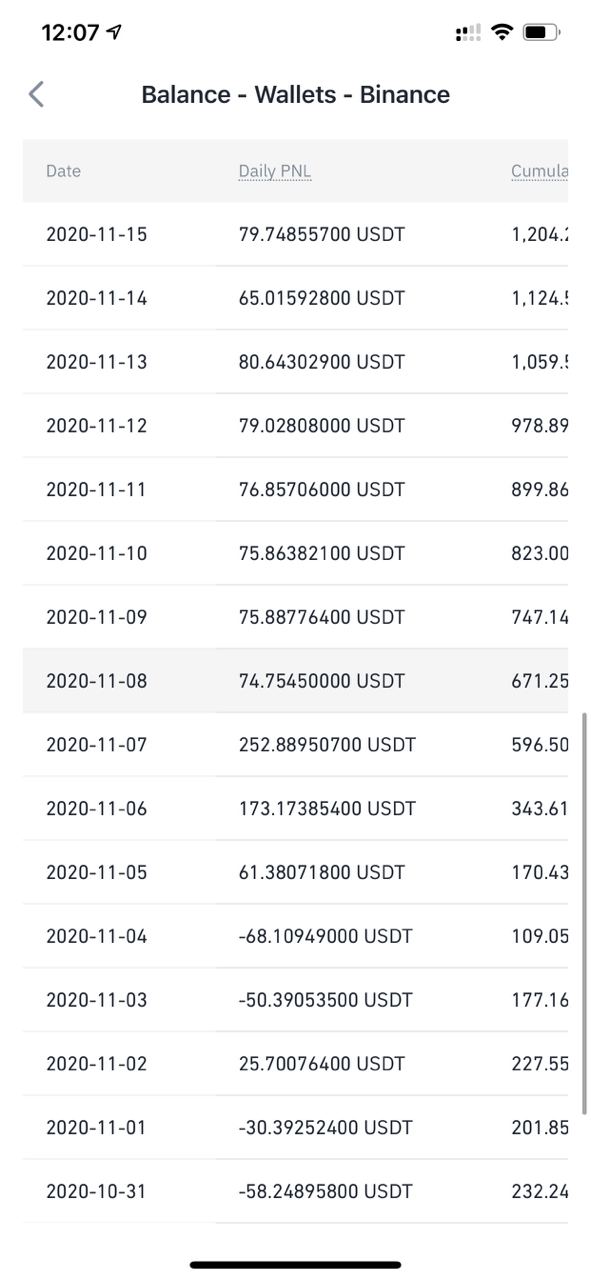The height and width of the screenshot is (1280, 591).
Task: Tap the location arrow beside the time
Action: [114, 32]
